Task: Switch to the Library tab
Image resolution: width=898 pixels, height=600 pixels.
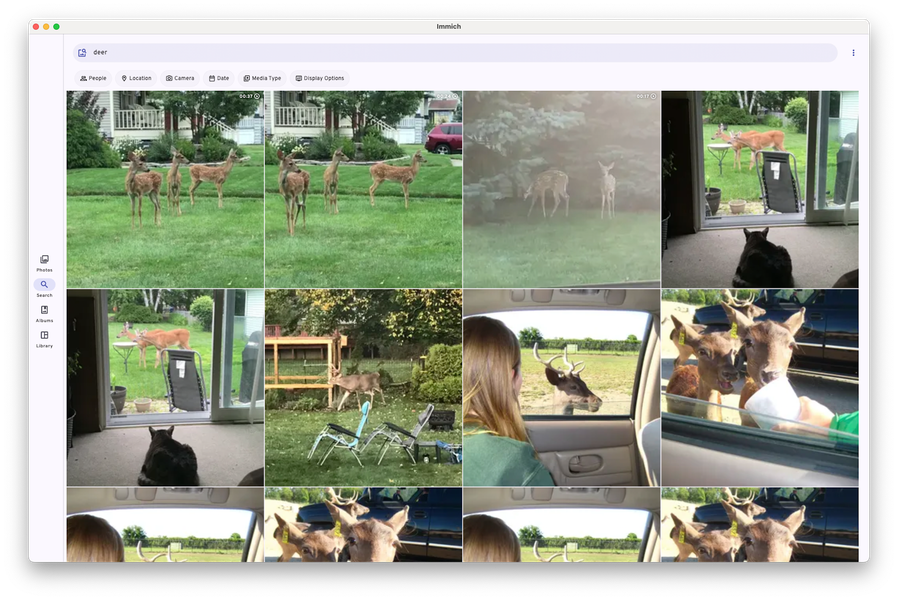Action: click(x=44, y=340)
